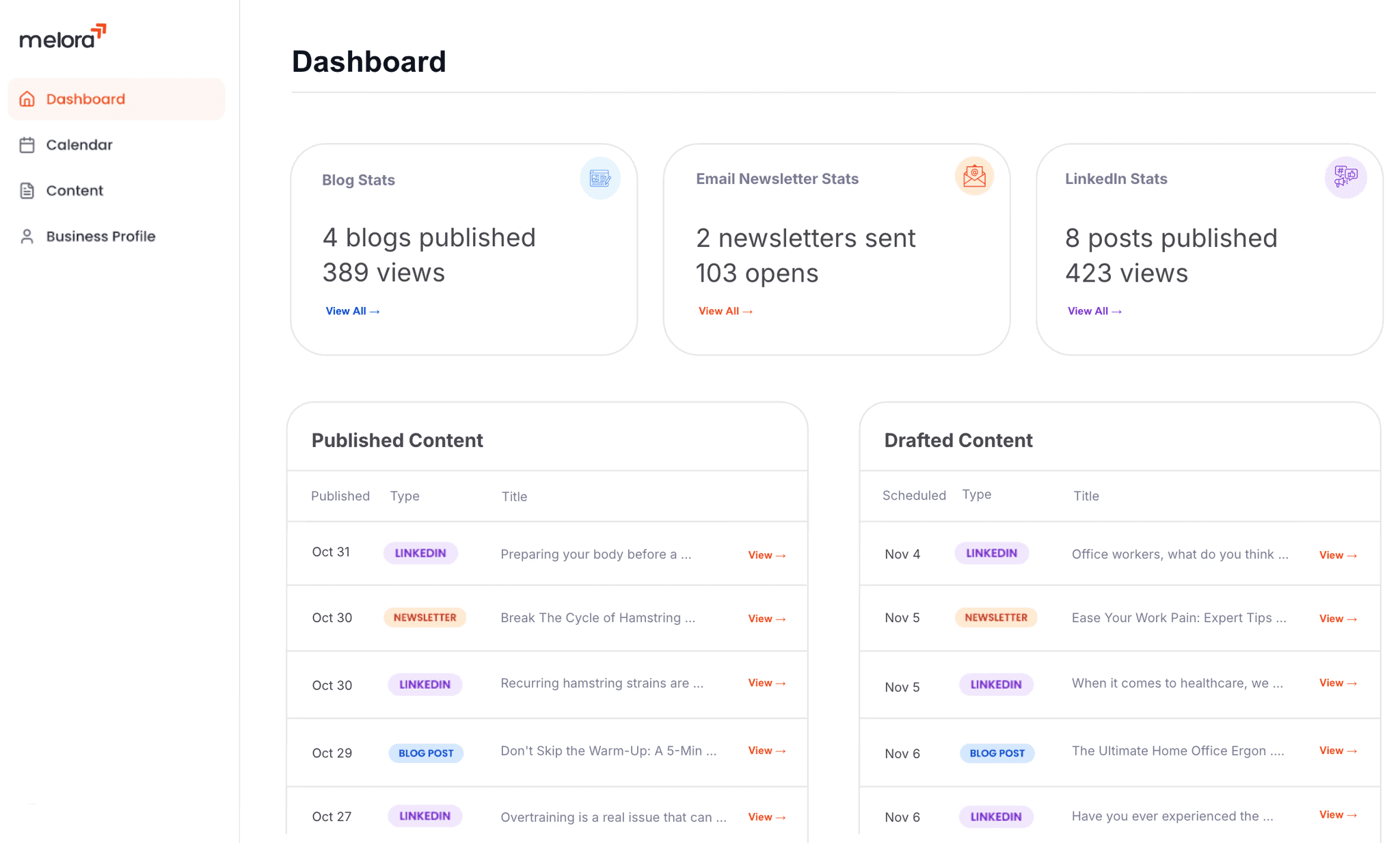Select the Business Profile menu item
Image resolution: width=1400 pixels, height=843 pixels.
click(100, 236)
